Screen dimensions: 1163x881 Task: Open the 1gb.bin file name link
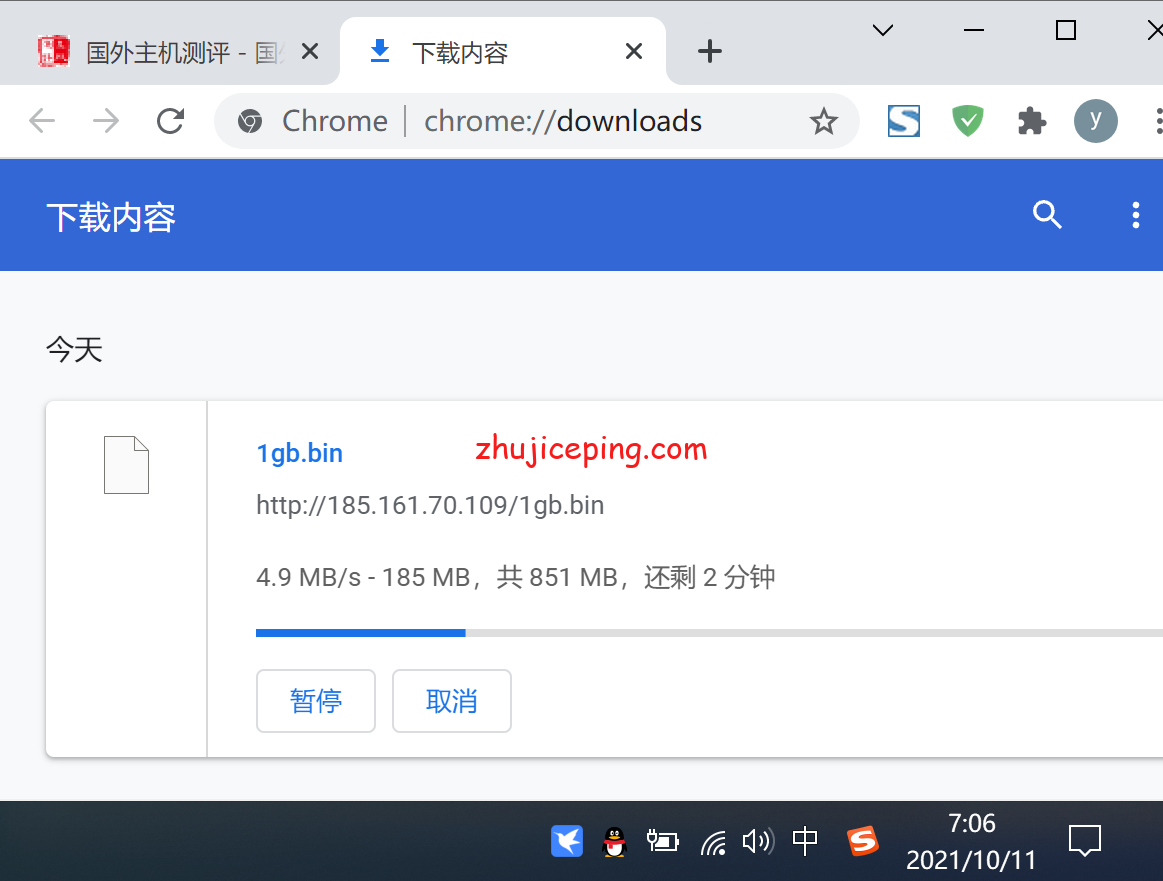(300, 453)
